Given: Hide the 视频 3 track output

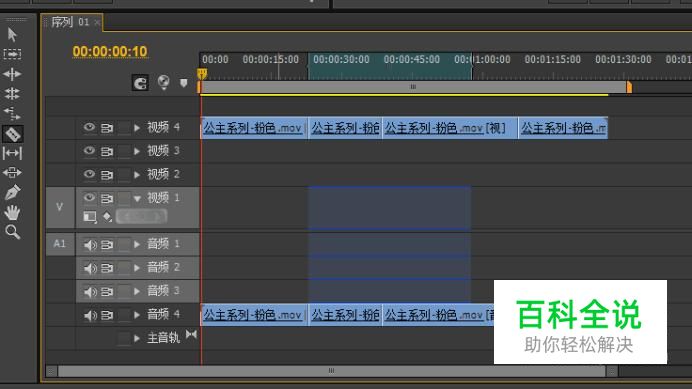Looking at the screenshot, I should 89,151.
